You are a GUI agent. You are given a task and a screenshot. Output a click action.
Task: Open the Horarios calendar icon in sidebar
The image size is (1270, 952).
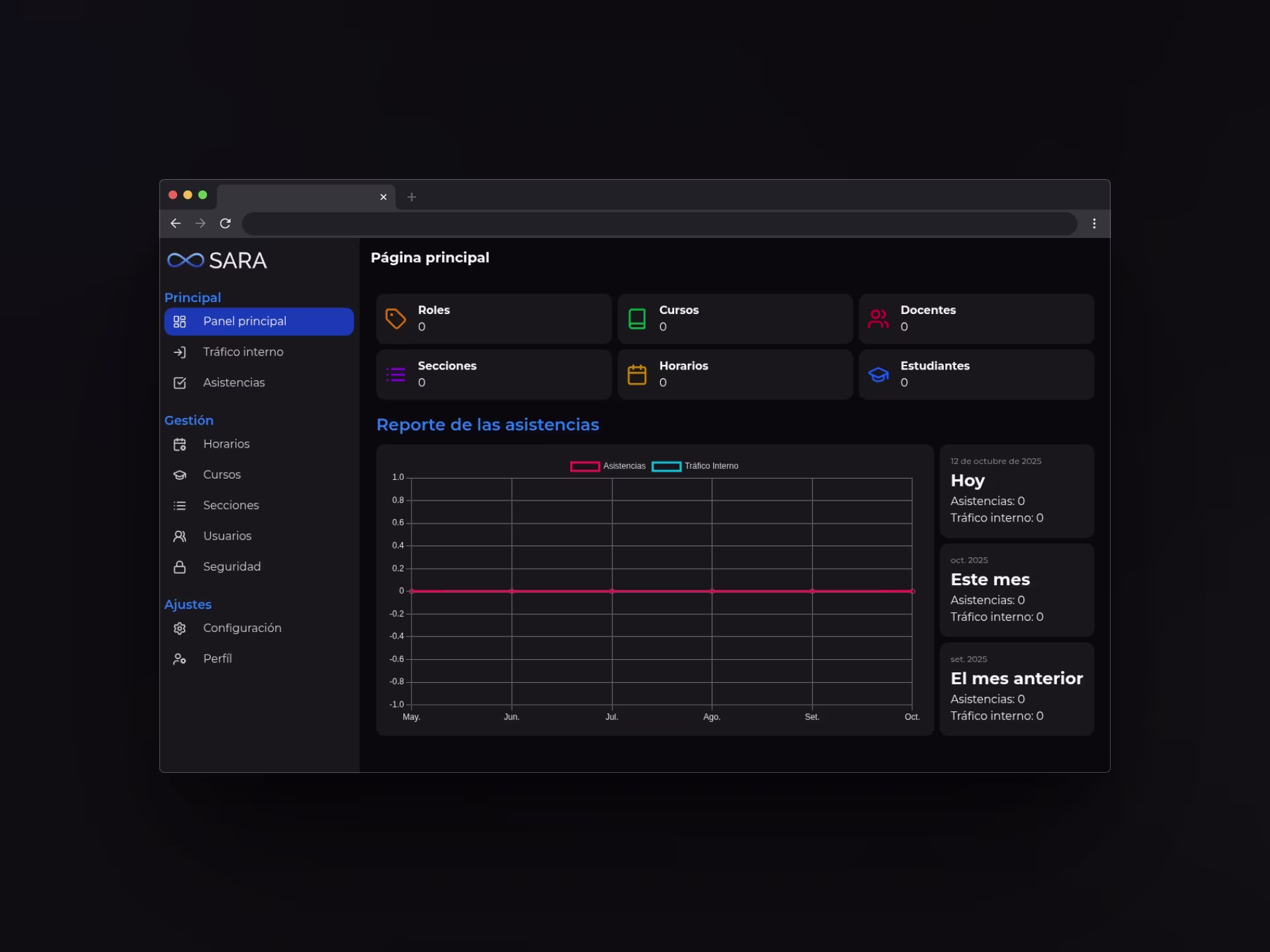(179, 445)
